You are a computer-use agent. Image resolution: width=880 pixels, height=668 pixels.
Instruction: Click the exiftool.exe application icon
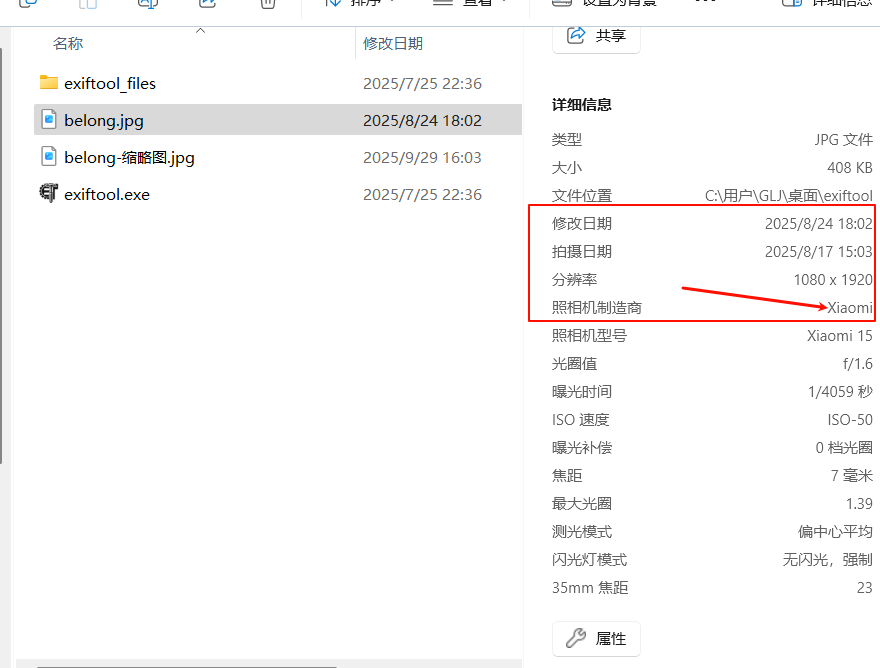click(x=49, y=193)
